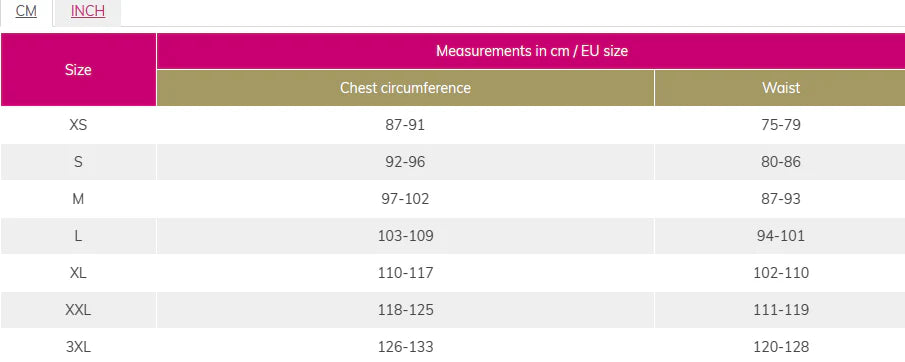This screenshot has height=362, width=905.
Task: Select the XL size row label
Action: [78, 273]
